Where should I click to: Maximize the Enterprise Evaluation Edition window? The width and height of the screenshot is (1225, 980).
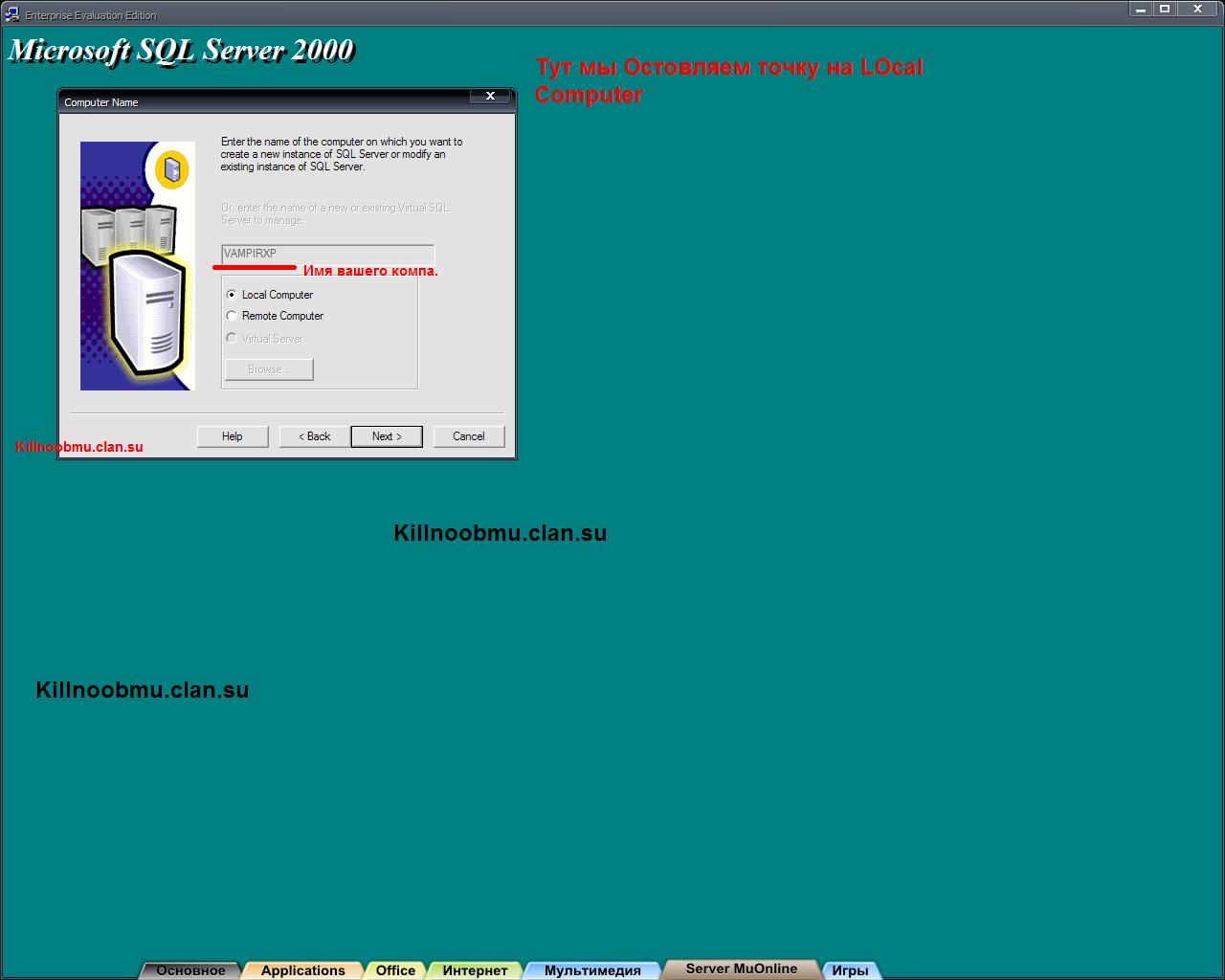[x=1165, y=9]
